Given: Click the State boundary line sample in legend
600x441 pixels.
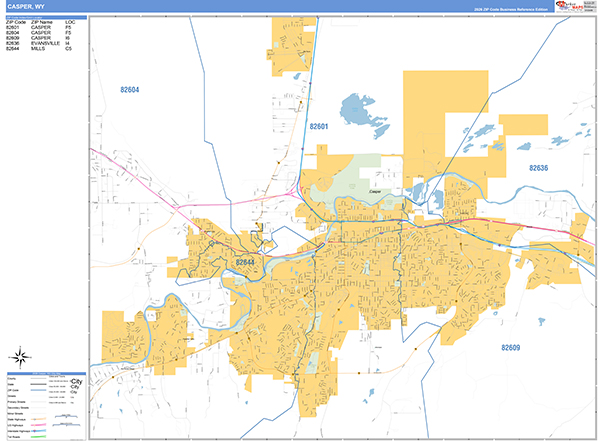Looking at the screenshot, I should 38,384.
